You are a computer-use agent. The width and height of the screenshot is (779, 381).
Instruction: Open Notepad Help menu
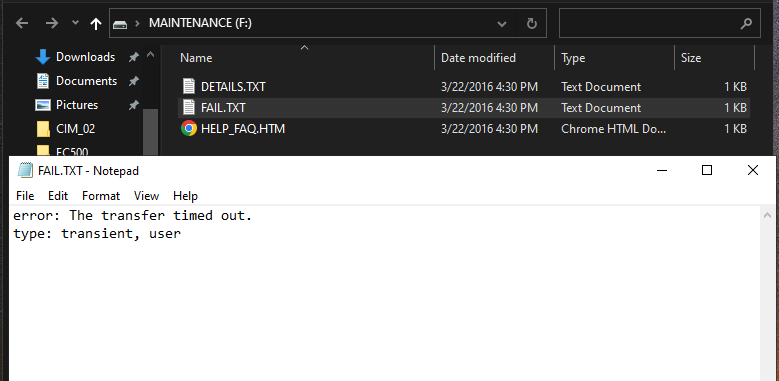tap(185, 196)
